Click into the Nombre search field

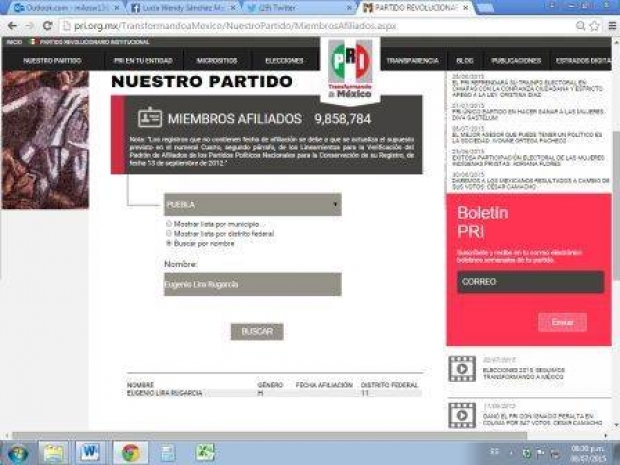[253, 284]
